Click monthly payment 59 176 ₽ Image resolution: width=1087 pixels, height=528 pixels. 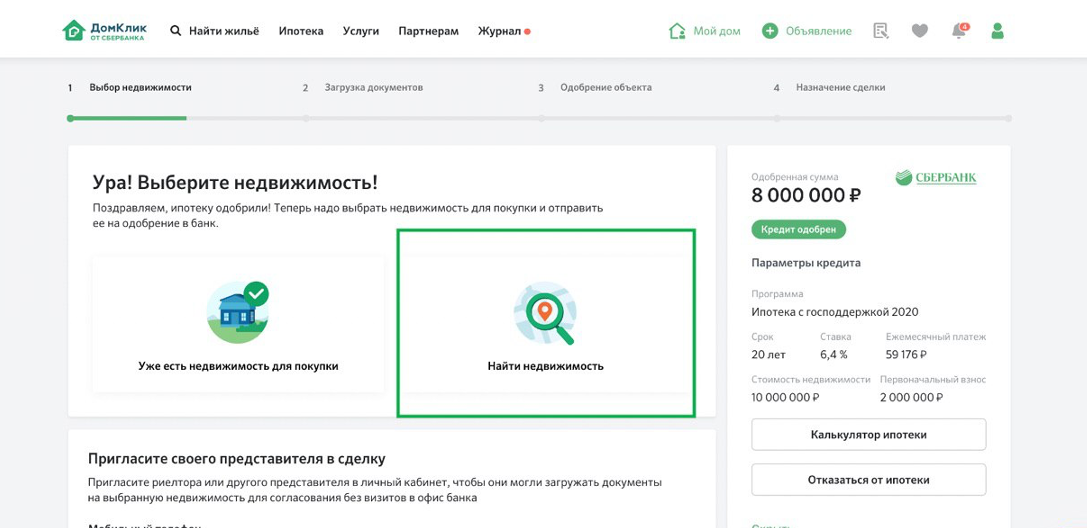click(x=907, y=355)
